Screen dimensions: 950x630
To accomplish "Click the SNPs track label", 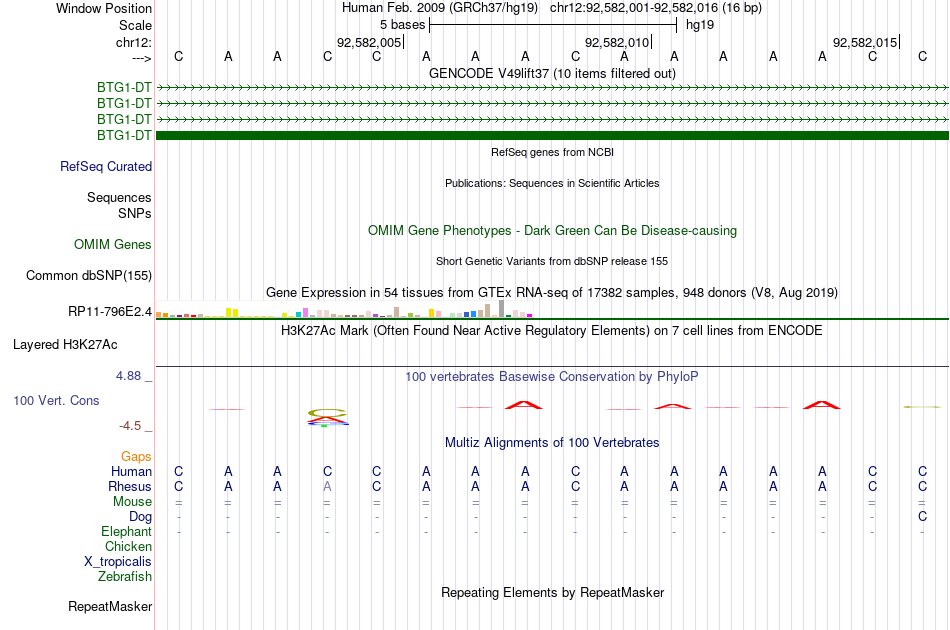I will pyautogui.click(x=135, y=213).
